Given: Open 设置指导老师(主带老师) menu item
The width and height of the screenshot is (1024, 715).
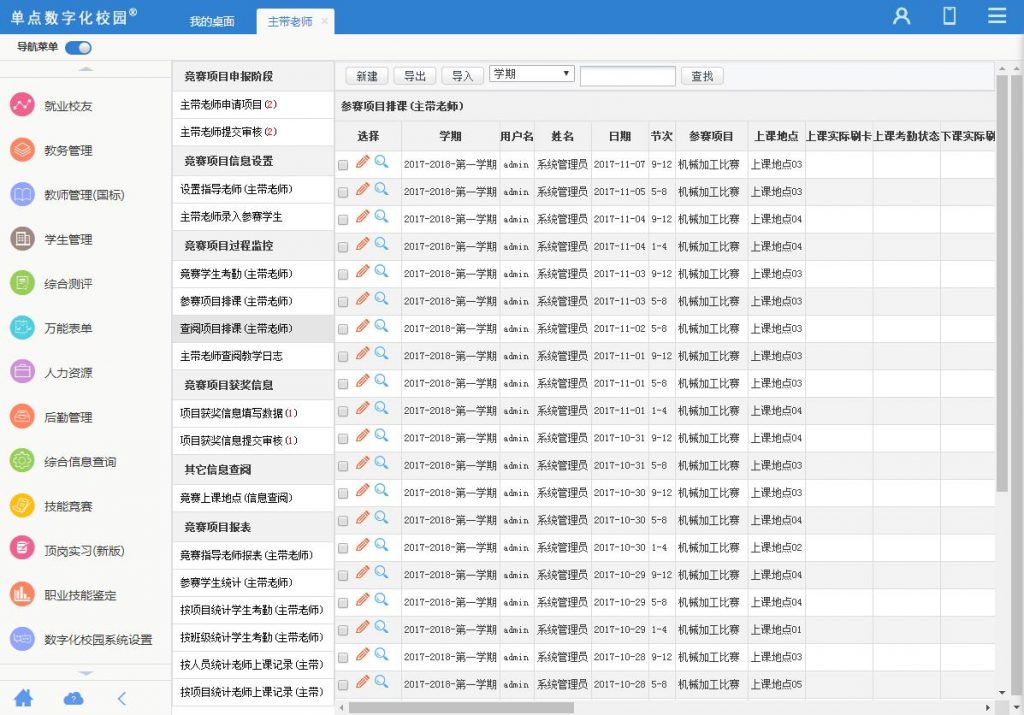Looking at the screenshot, I should point(253,189).
